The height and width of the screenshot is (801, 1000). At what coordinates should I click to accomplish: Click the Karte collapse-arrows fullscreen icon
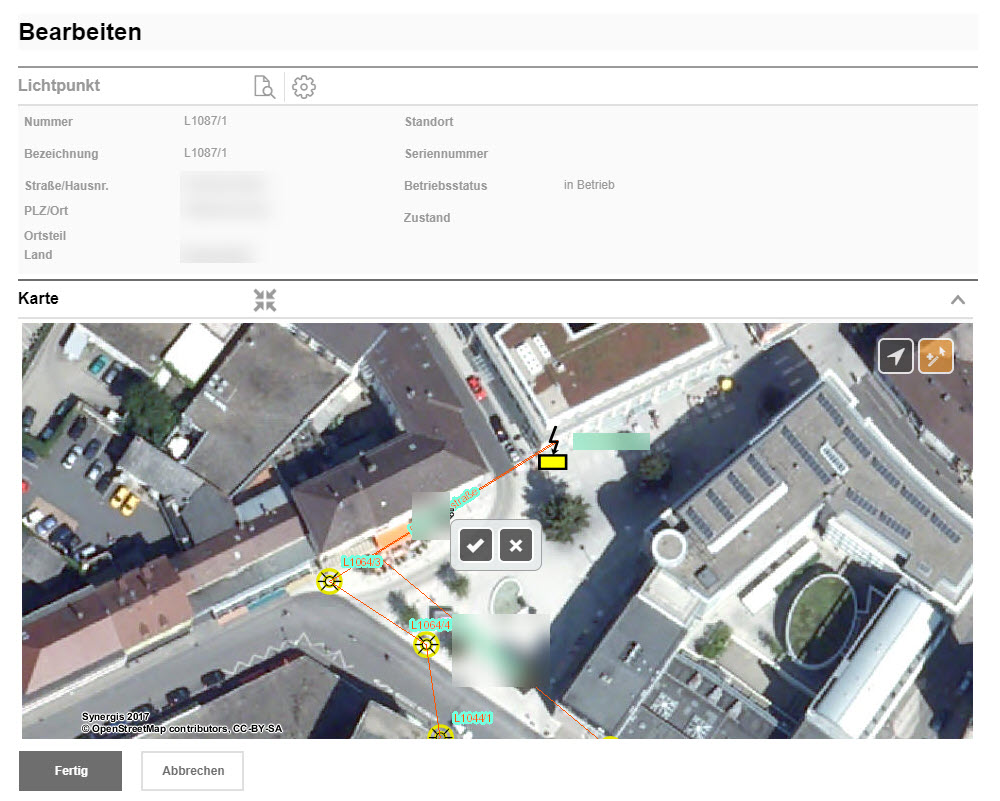(265, 300)
